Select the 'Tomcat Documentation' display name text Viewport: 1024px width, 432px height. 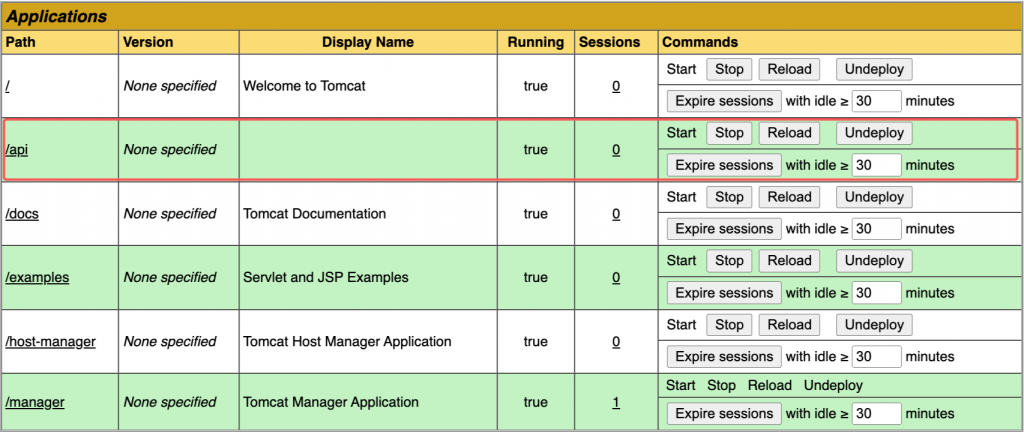point(314,214)
